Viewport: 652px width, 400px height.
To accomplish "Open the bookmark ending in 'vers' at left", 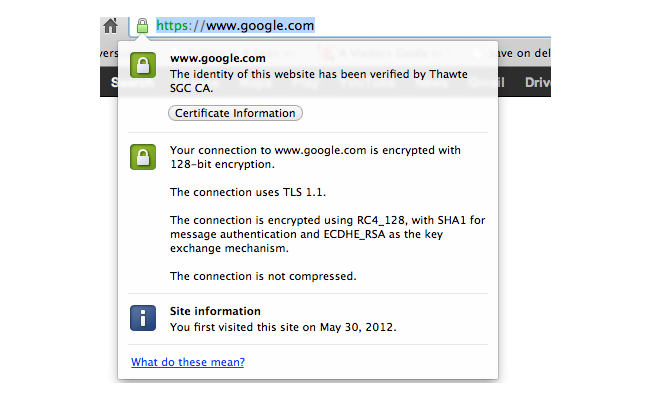I will pyautogui.click(x=109, y=53).
